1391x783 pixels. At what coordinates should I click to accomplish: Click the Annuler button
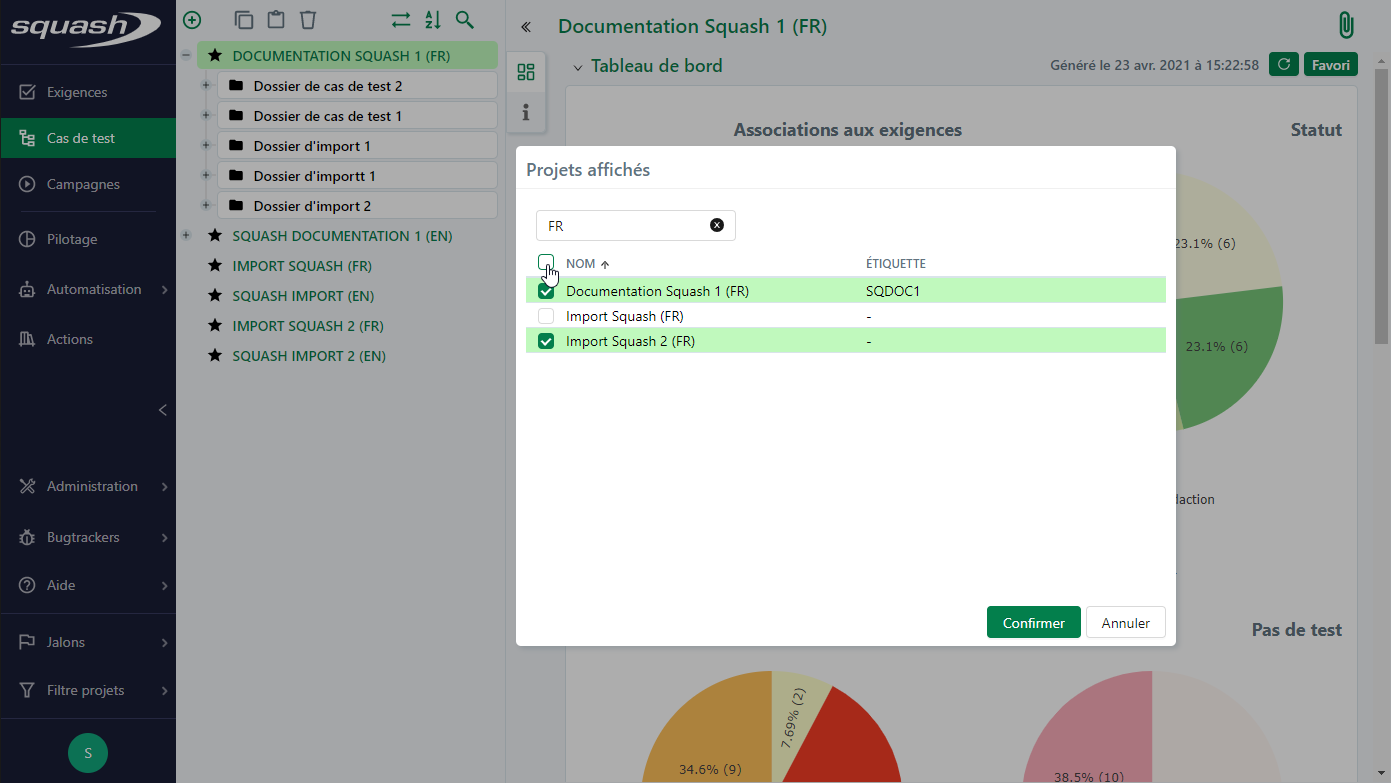(1125, 622)
